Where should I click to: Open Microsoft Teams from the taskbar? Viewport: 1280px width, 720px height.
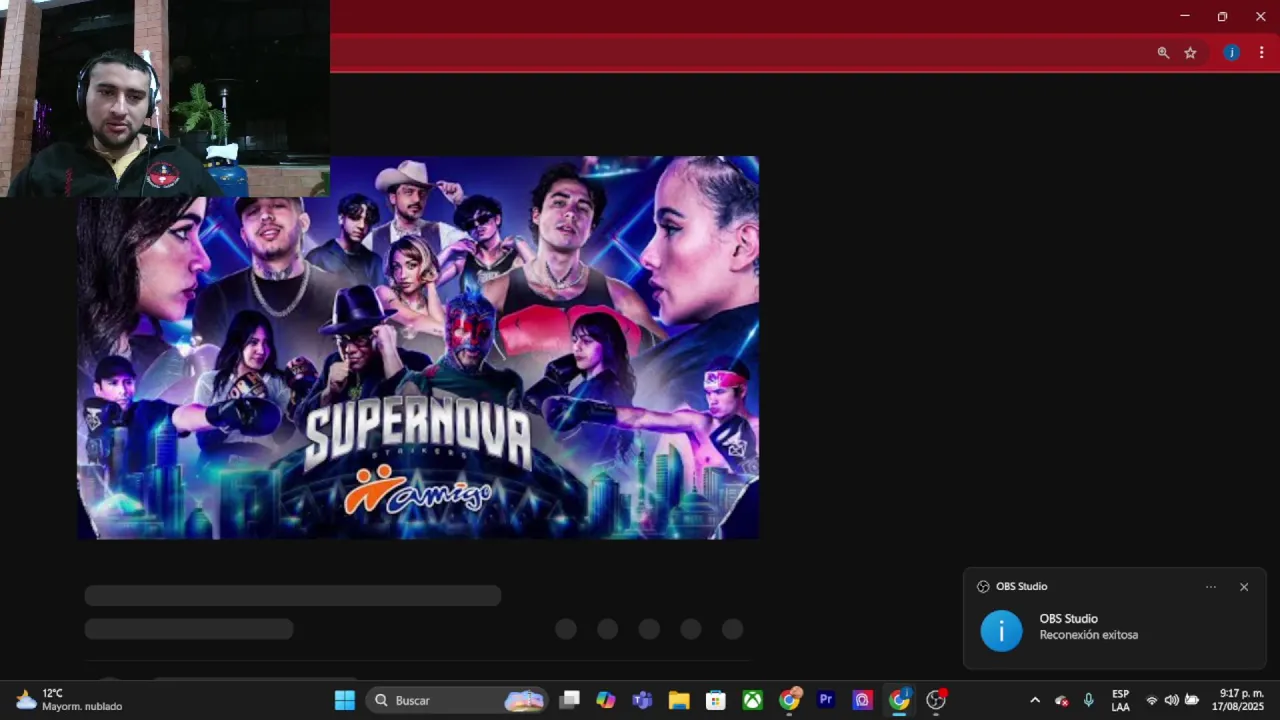(x=642, y=700)
